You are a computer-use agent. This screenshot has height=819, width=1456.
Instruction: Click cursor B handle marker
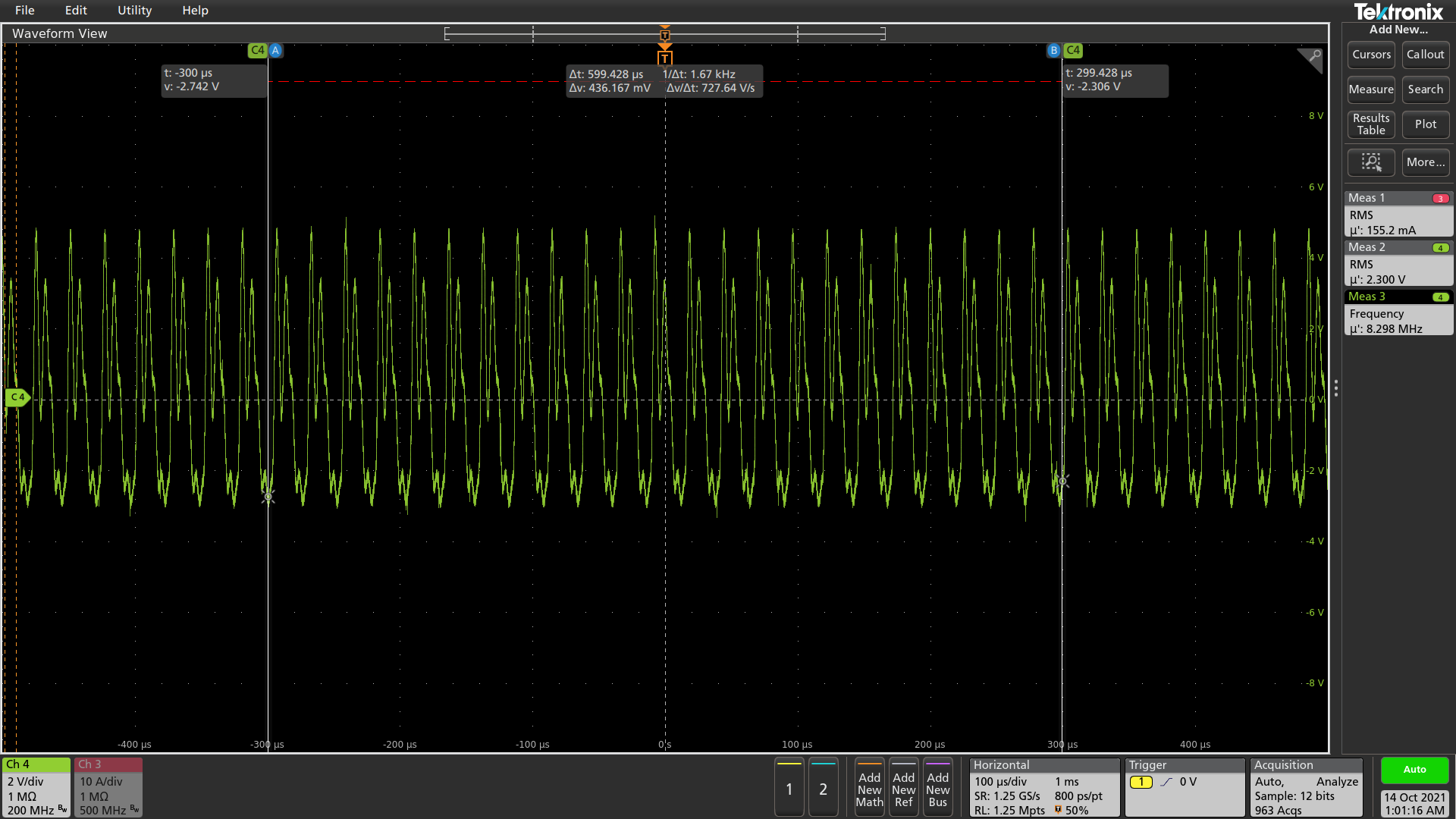click(1053, 51)
